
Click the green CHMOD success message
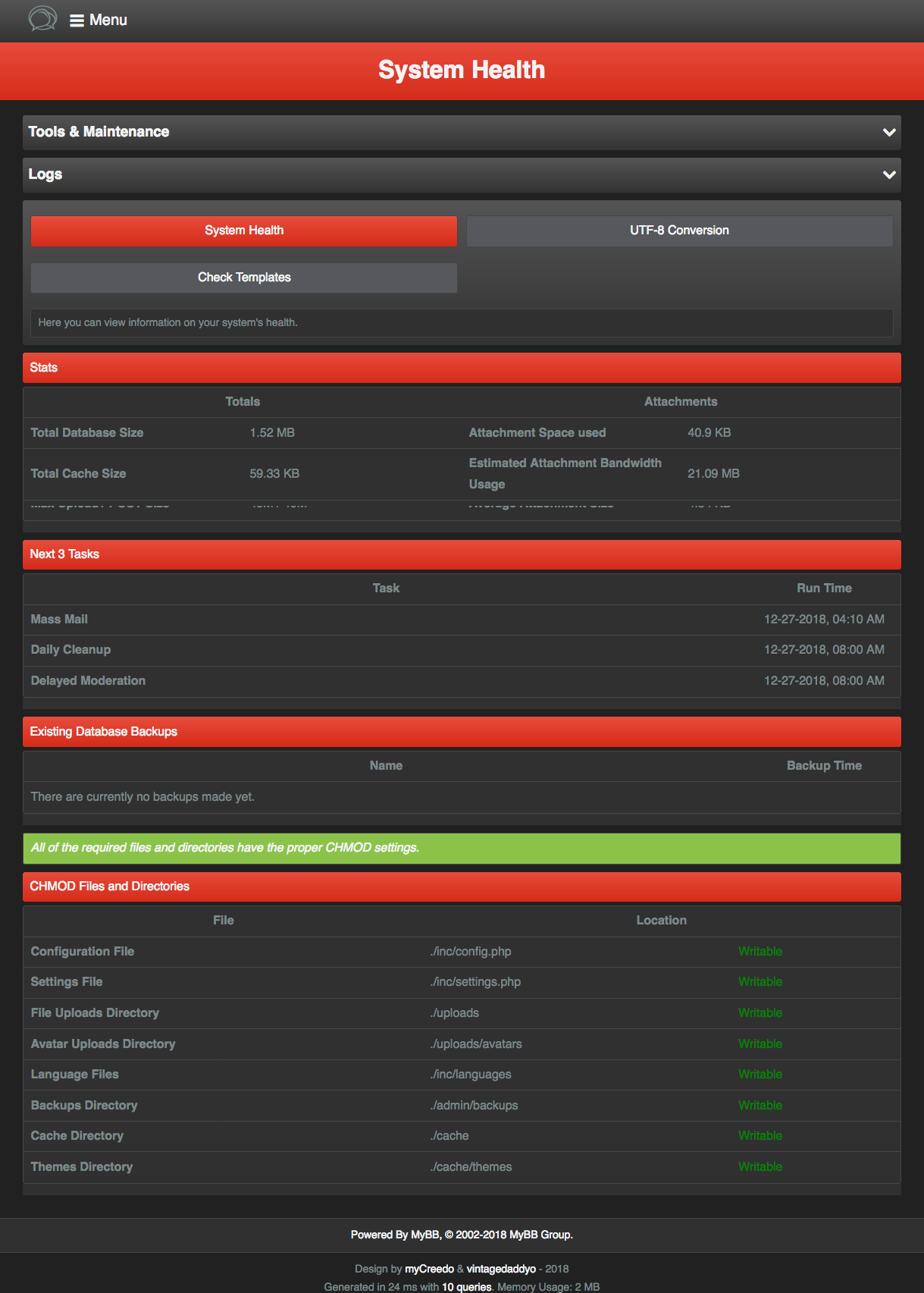[462, 848]
